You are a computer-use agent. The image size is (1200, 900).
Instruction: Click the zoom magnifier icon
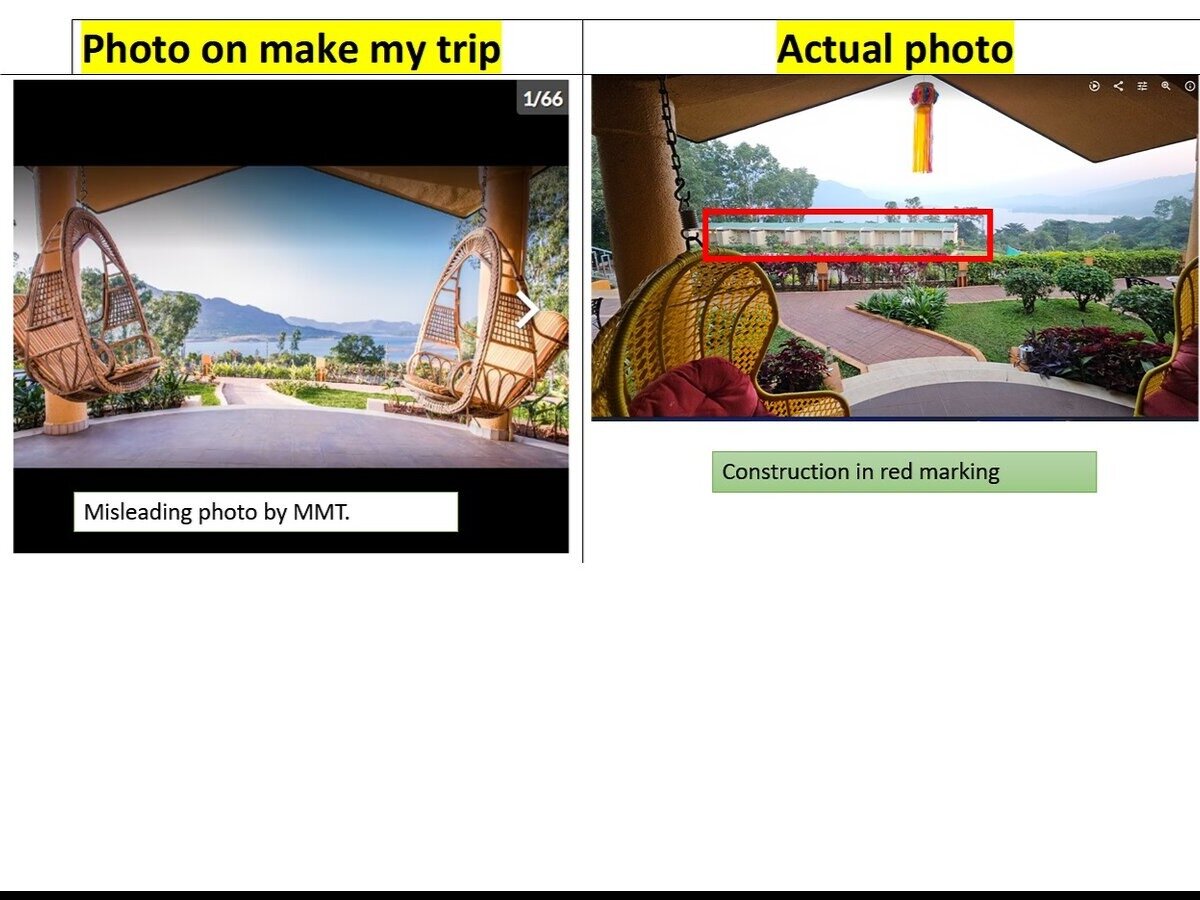(x=1166, y=87)
